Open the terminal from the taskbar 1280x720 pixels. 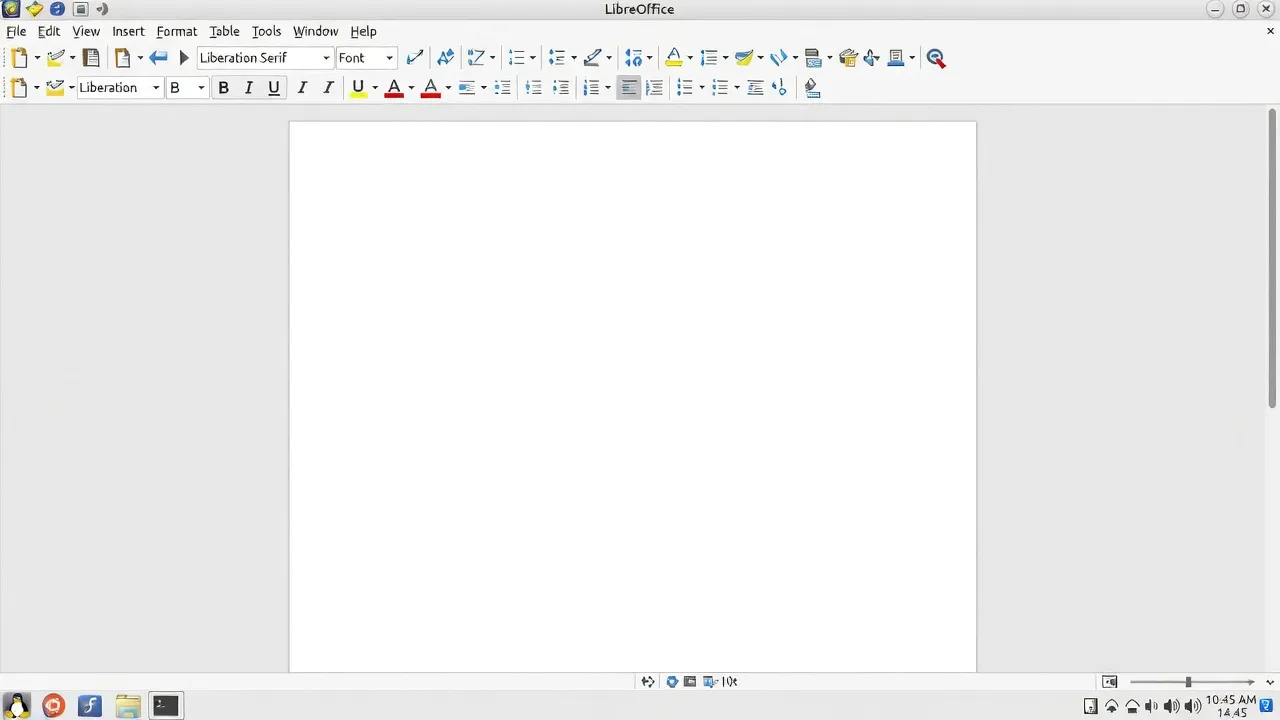[165, 706]
